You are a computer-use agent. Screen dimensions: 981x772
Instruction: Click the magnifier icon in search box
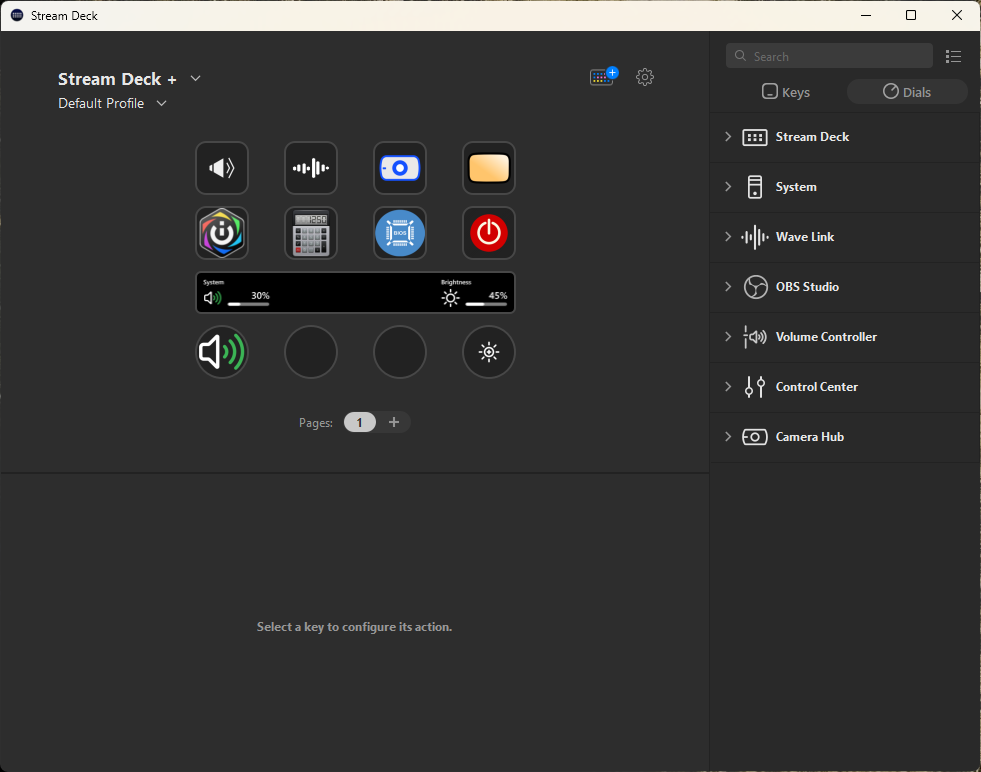pyautogui.click(x=741, y=56)
